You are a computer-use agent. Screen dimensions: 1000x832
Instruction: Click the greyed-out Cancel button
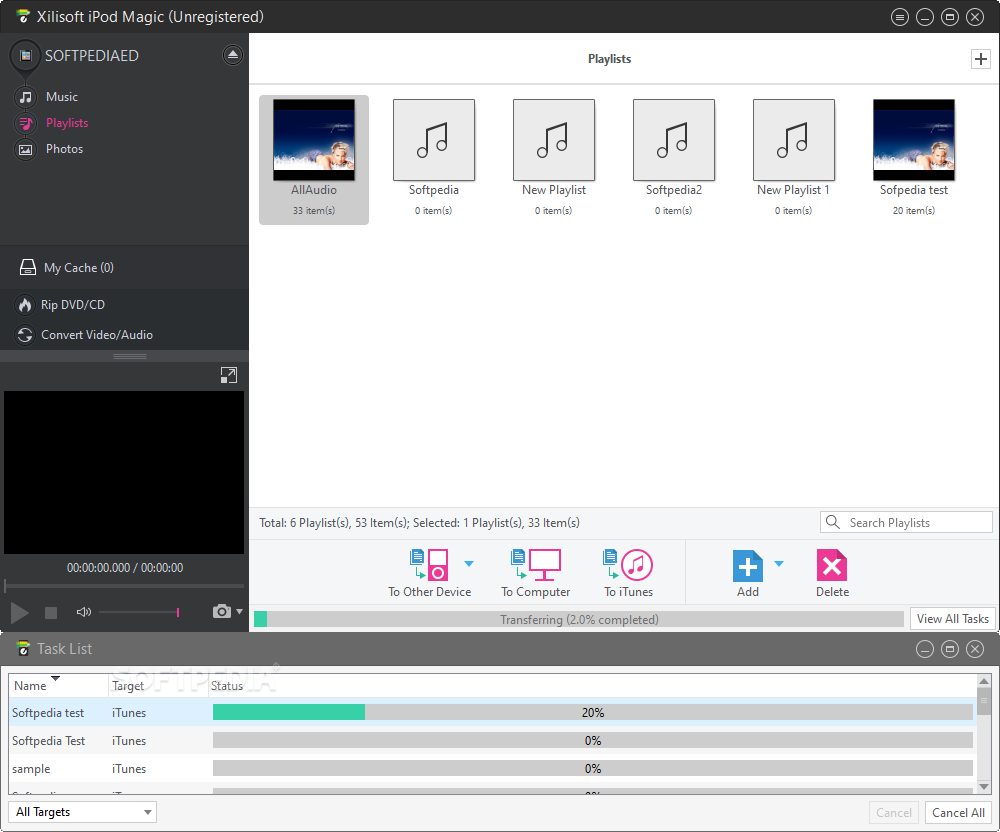point(893,813)
